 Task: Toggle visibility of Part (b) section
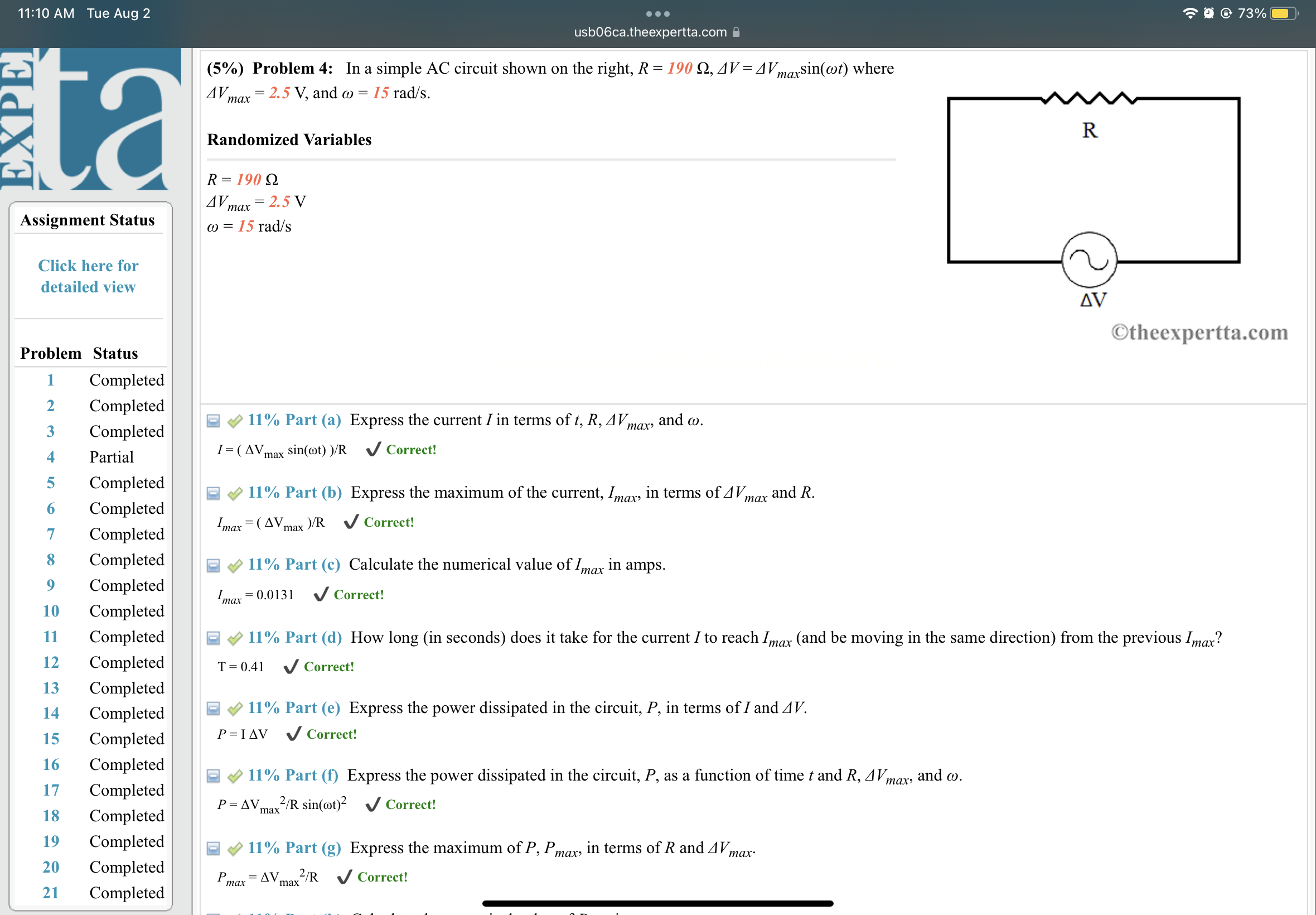pos(212,493)
